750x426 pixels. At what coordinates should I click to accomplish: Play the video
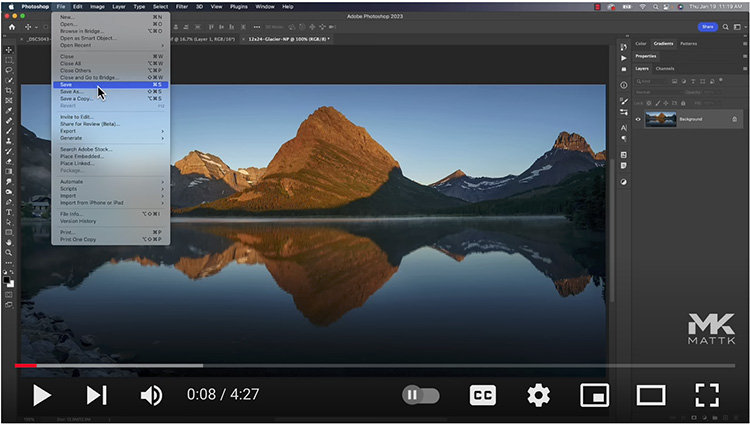pyautogui.click(x=42, y=395)
